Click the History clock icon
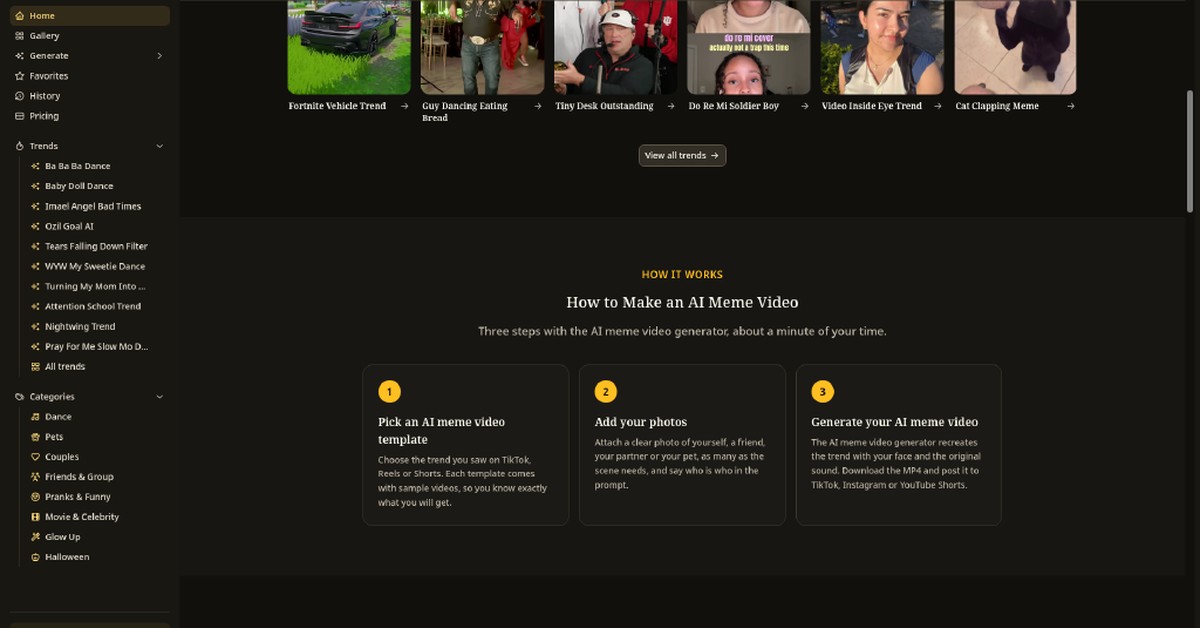 click(19, 96)
